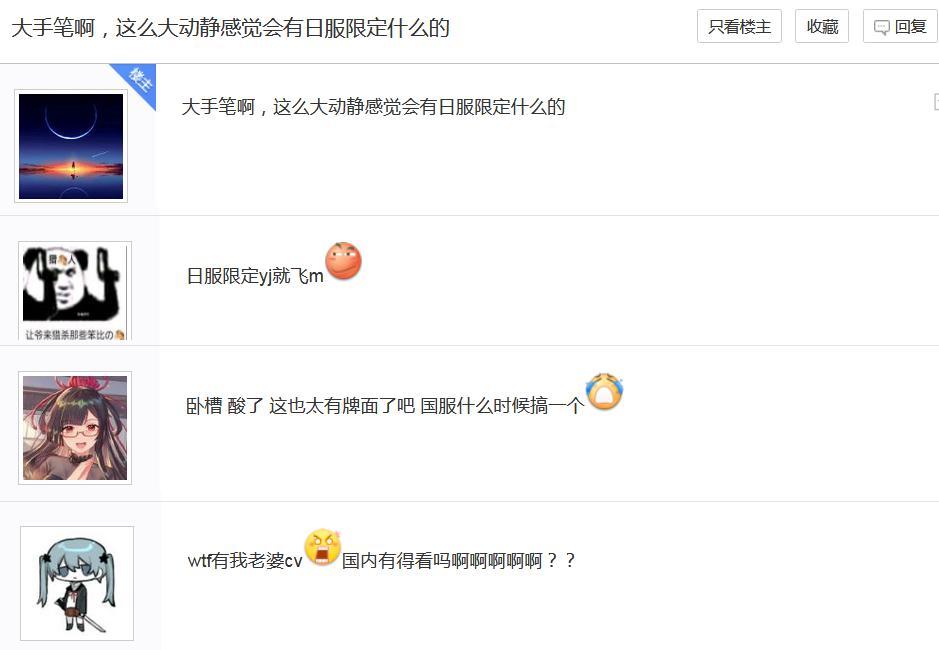Open the night sky crescent avatar

(71, 146)
